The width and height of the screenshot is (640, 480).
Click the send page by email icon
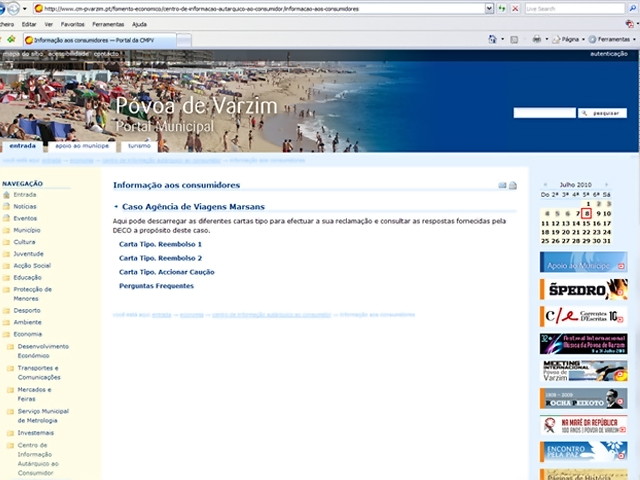(502, 185)
